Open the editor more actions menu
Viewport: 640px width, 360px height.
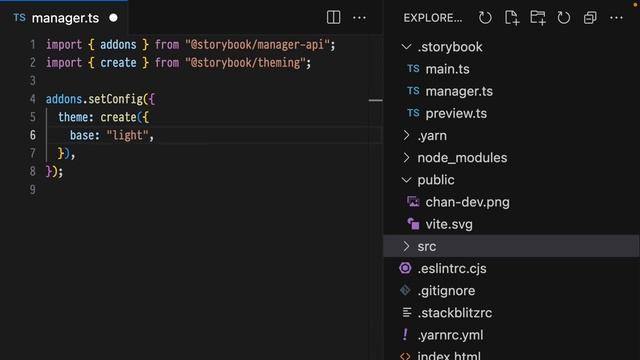359,18
